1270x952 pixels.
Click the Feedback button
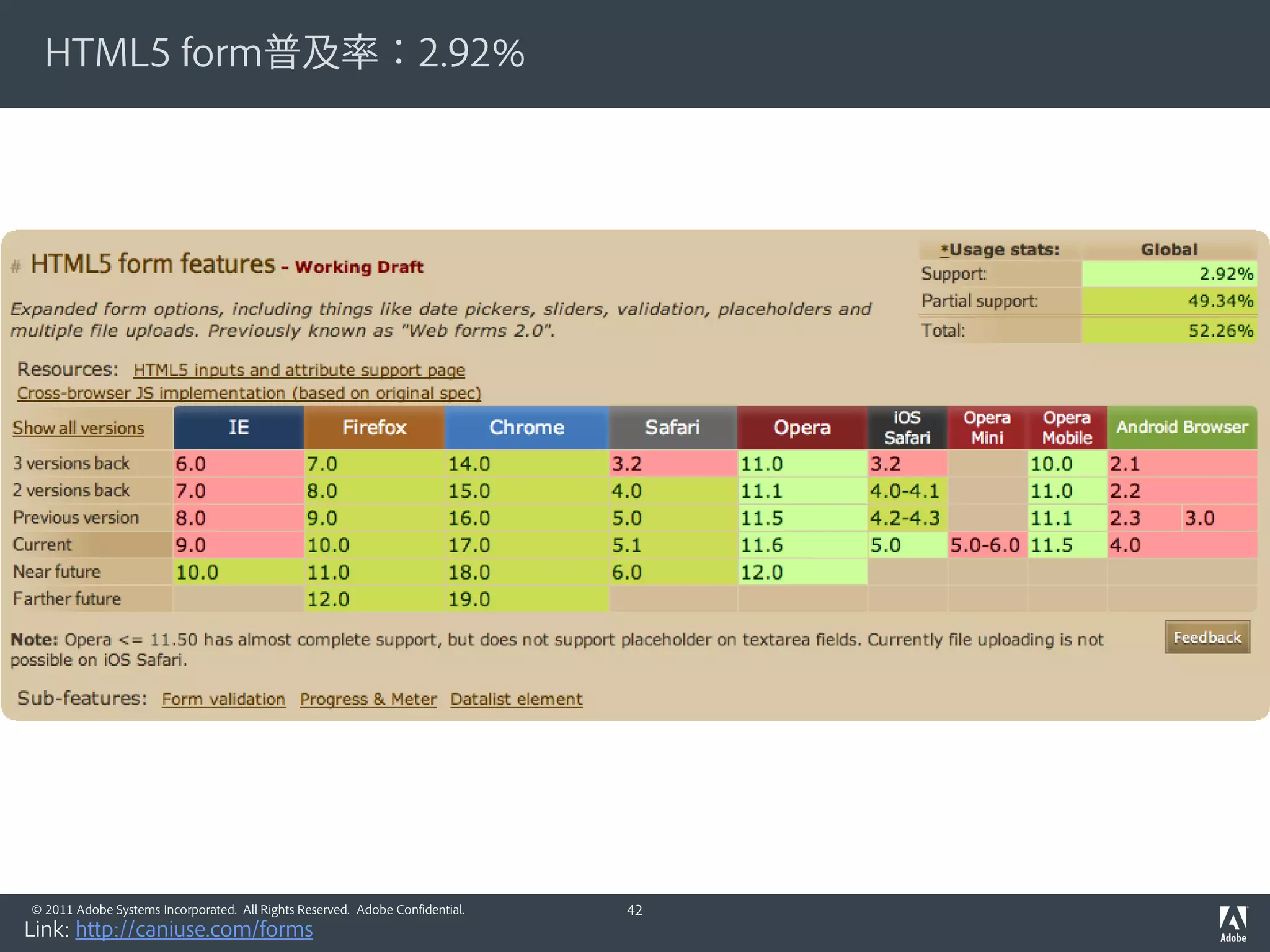pos(1207,637)
